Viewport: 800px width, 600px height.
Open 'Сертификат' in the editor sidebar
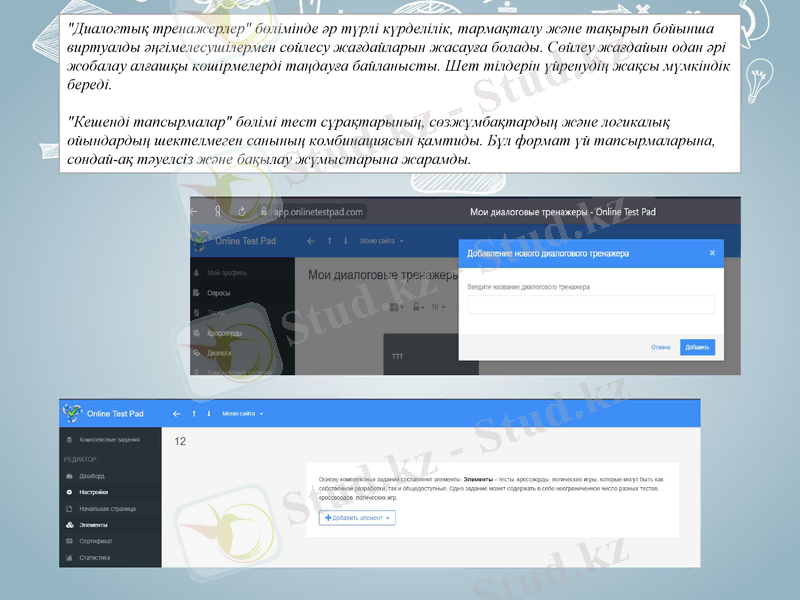click(x=96, y=541)
